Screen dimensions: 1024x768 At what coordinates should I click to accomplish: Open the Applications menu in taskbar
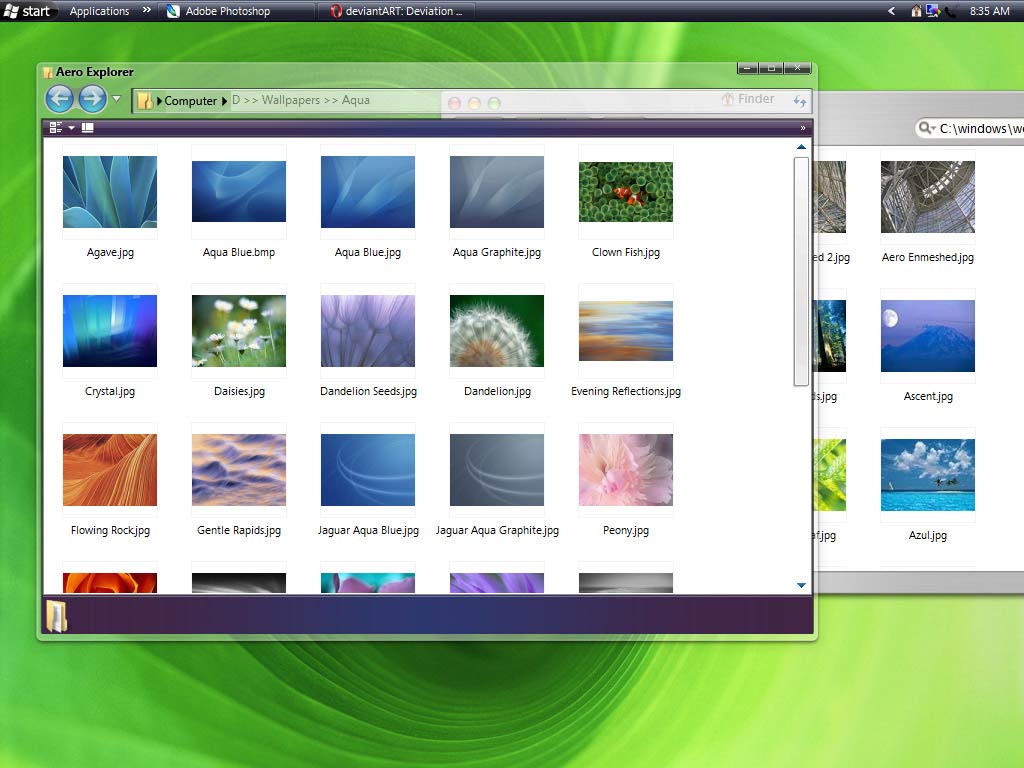[x=99, y=11]
